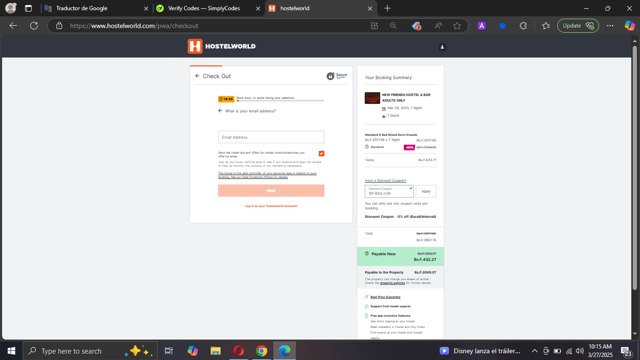This screenshot has width=640, height=360.
Task: Click the purple A extension icon
Action: point(482,26)
